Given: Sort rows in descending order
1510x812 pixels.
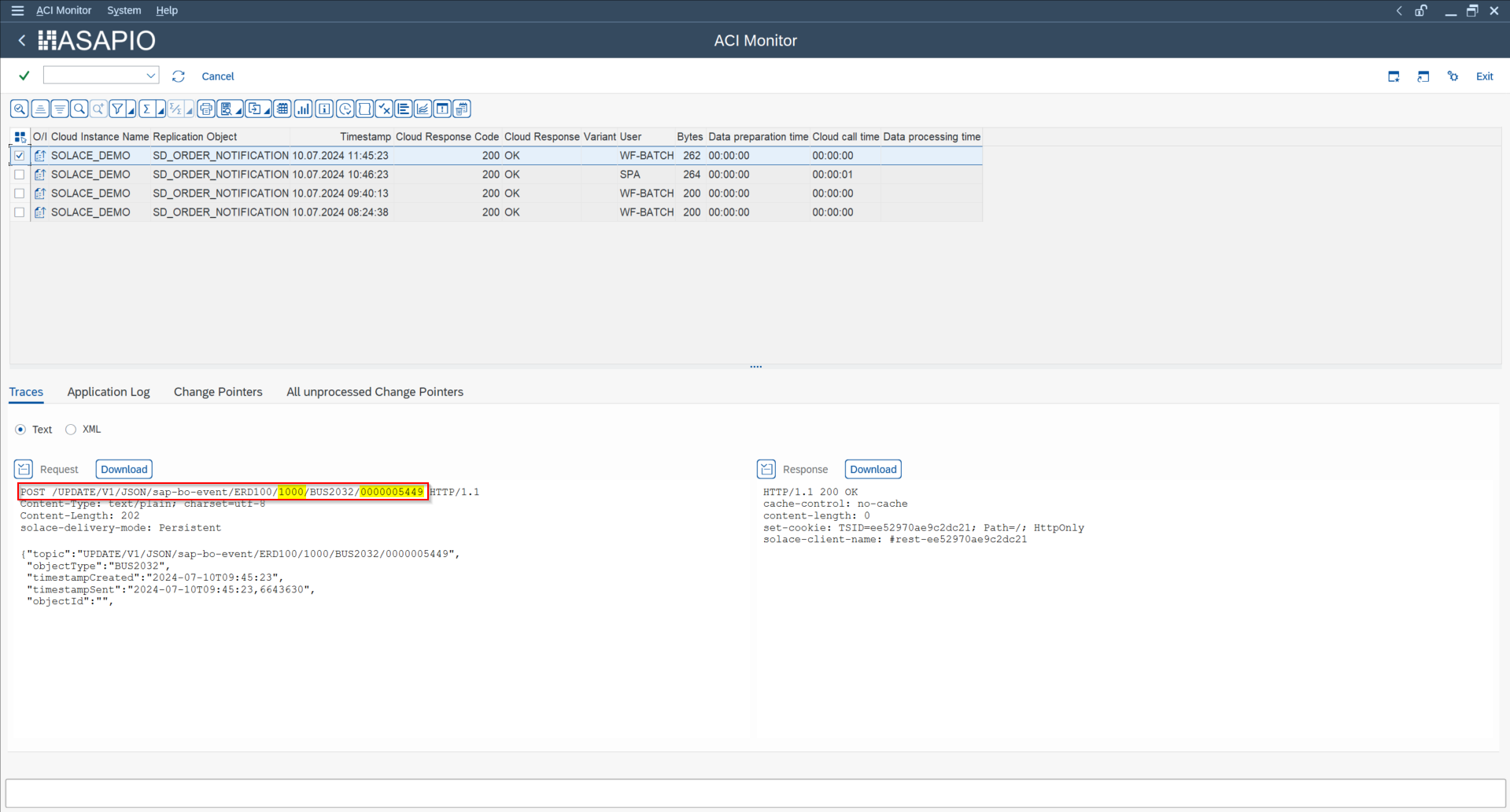Looking at the screenshot, I should click(x=60, y=109).
